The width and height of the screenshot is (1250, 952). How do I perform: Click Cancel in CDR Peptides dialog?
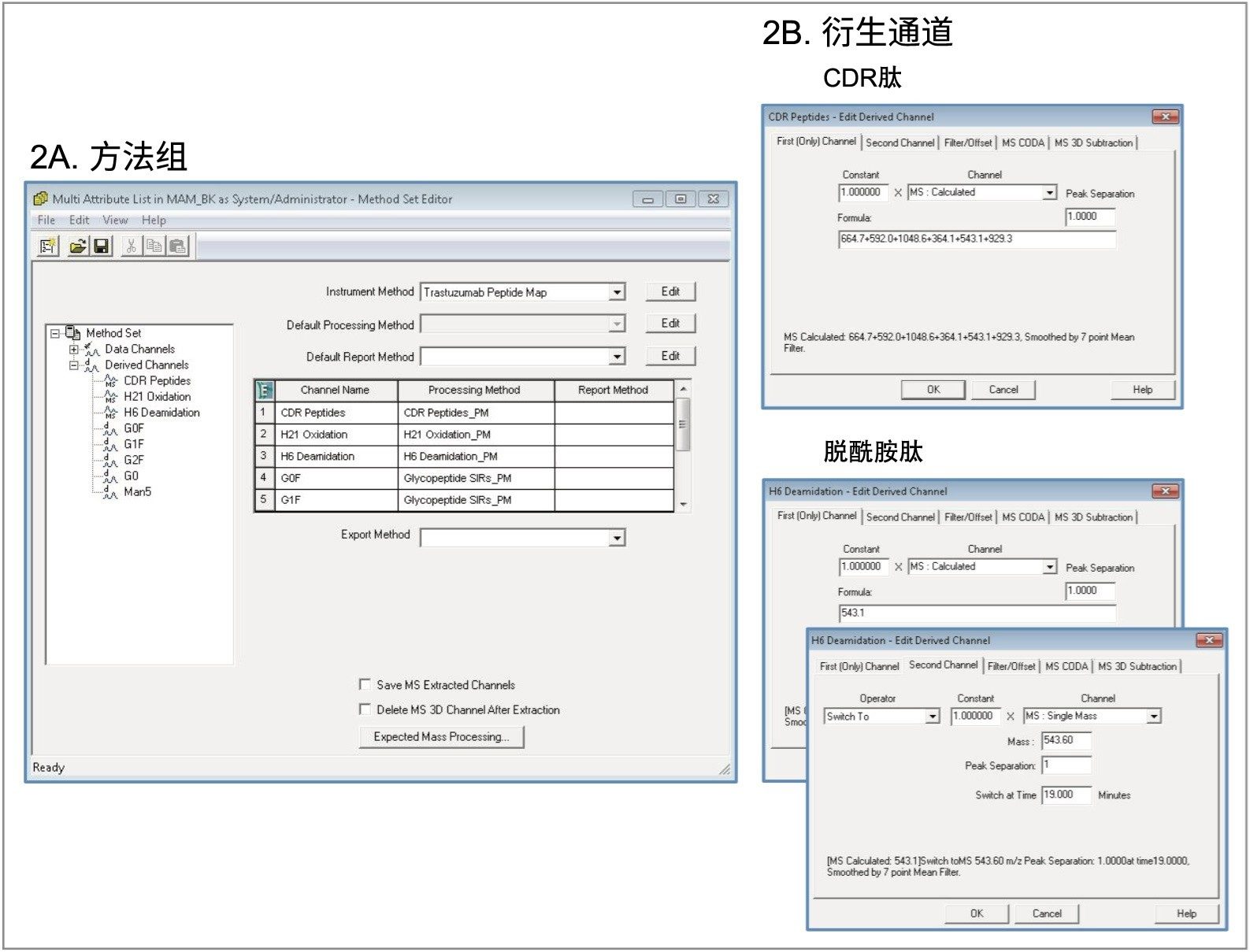1003,390
